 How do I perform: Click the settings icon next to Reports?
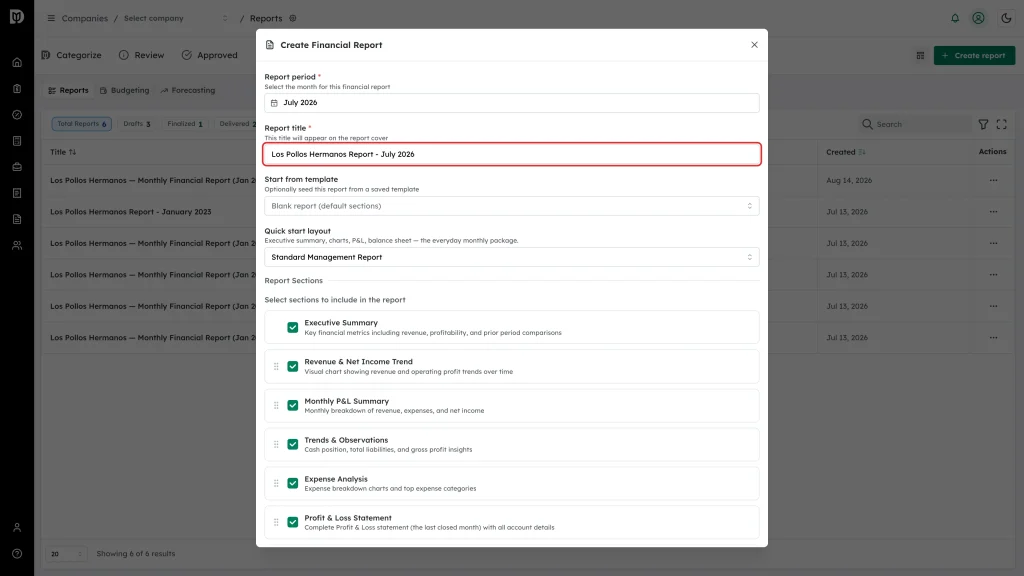(293, 18)
